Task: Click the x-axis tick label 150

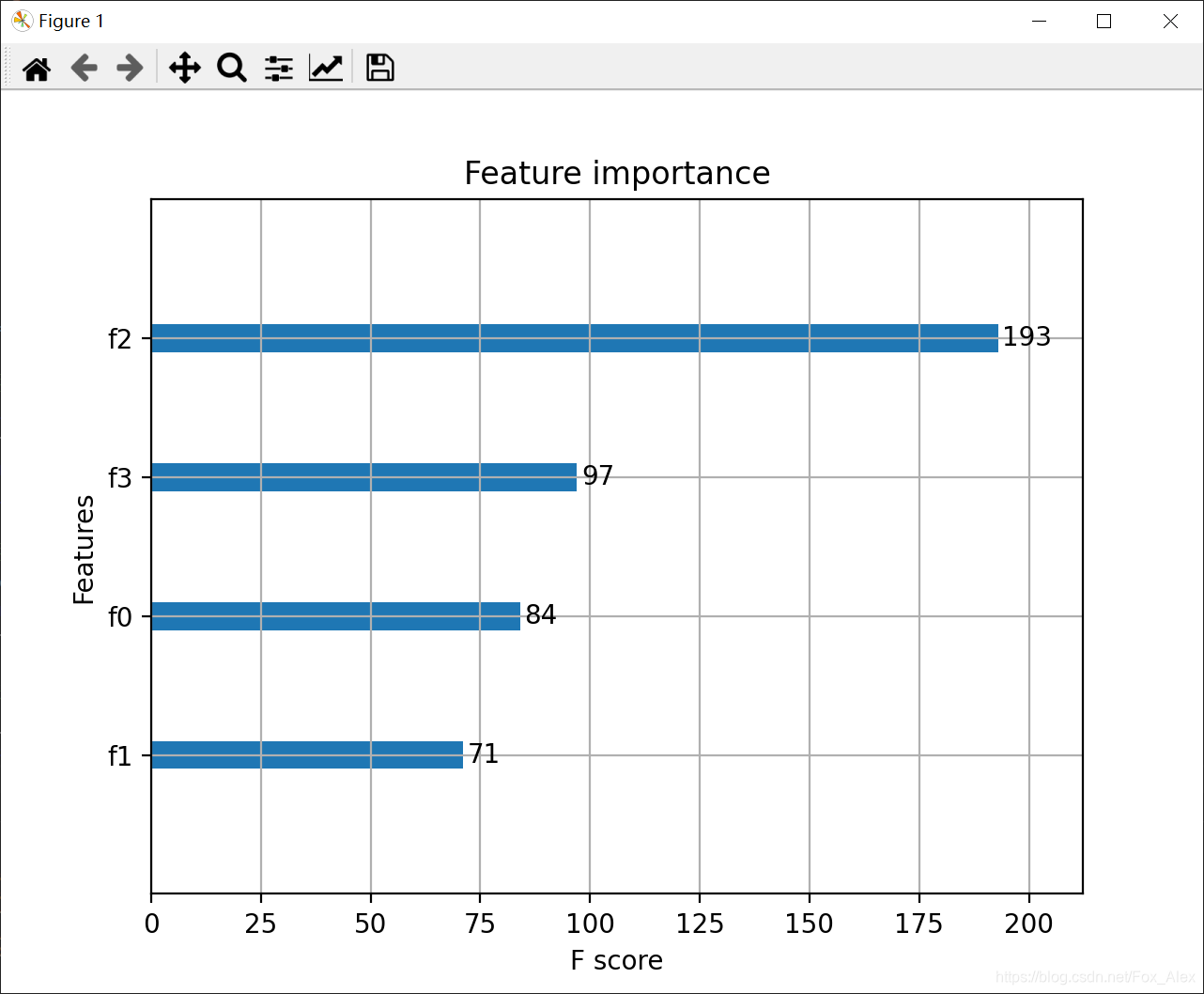Action: pos(810,924)
